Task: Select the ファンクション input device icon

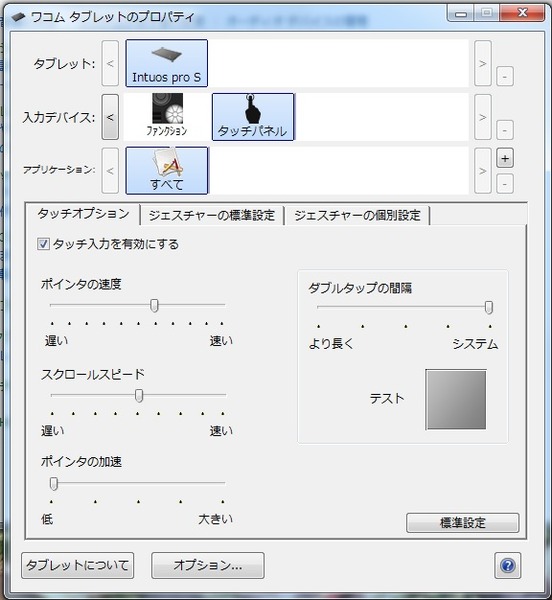Action: [167, 115]
